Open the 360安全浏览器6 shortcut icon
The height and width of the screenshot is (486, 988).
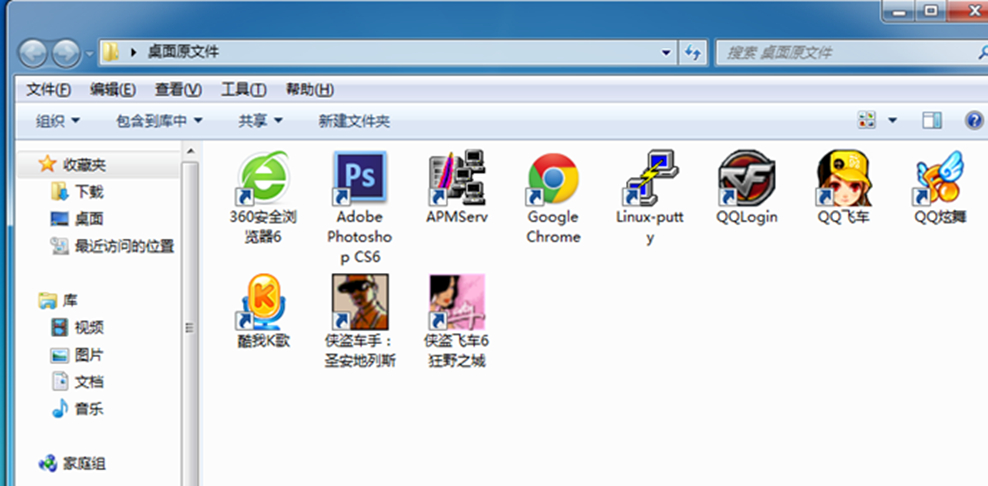point(263,178)
